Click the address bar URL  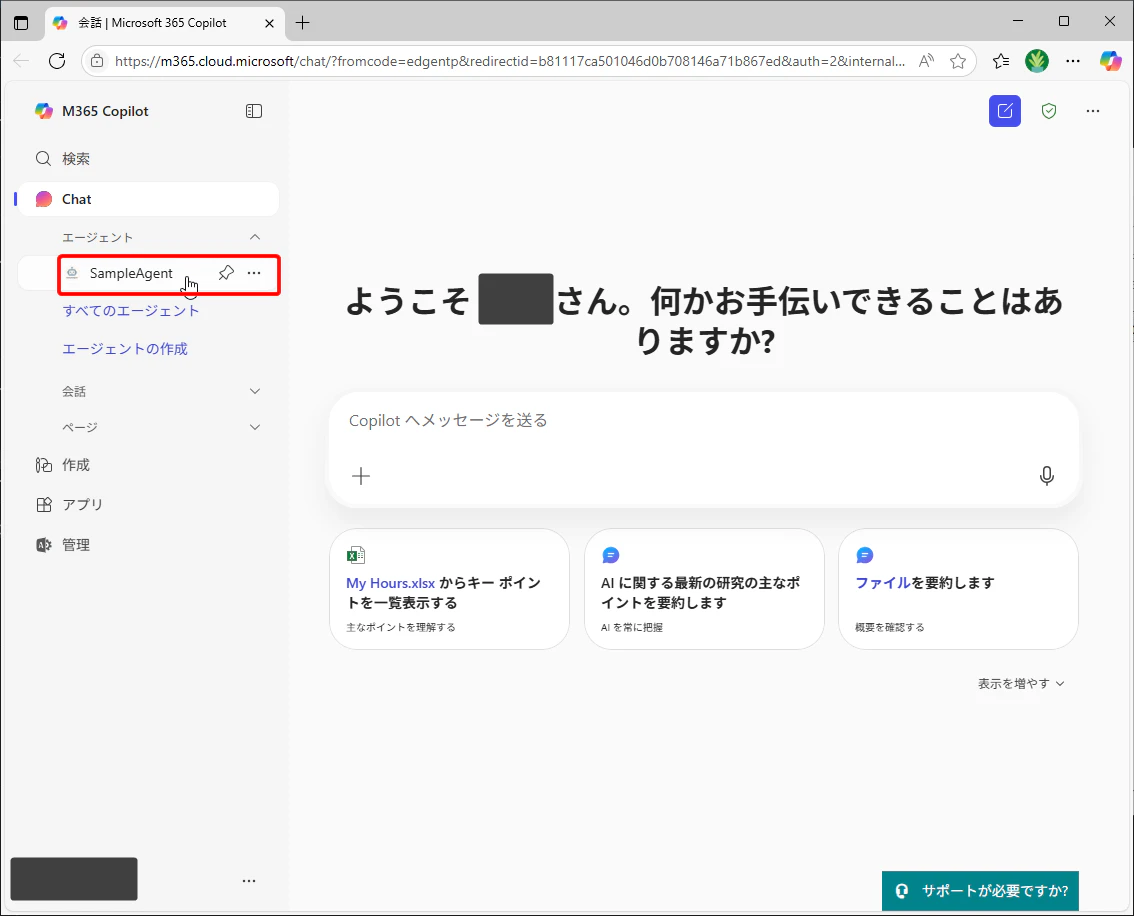pos(510,61)
